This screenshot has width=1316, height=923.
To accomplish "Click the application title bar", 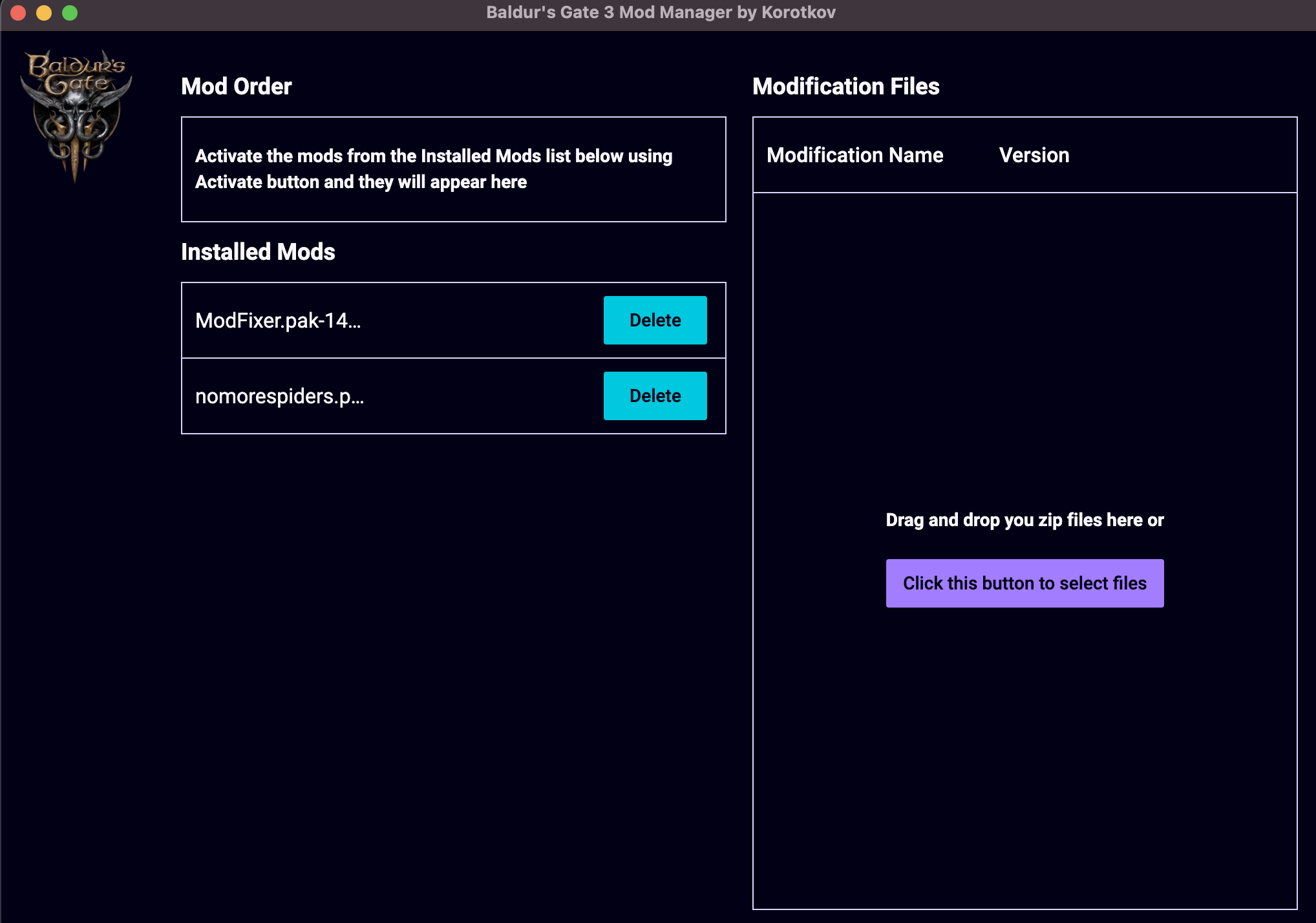I will pyautogui.click(x=658, y=12).
